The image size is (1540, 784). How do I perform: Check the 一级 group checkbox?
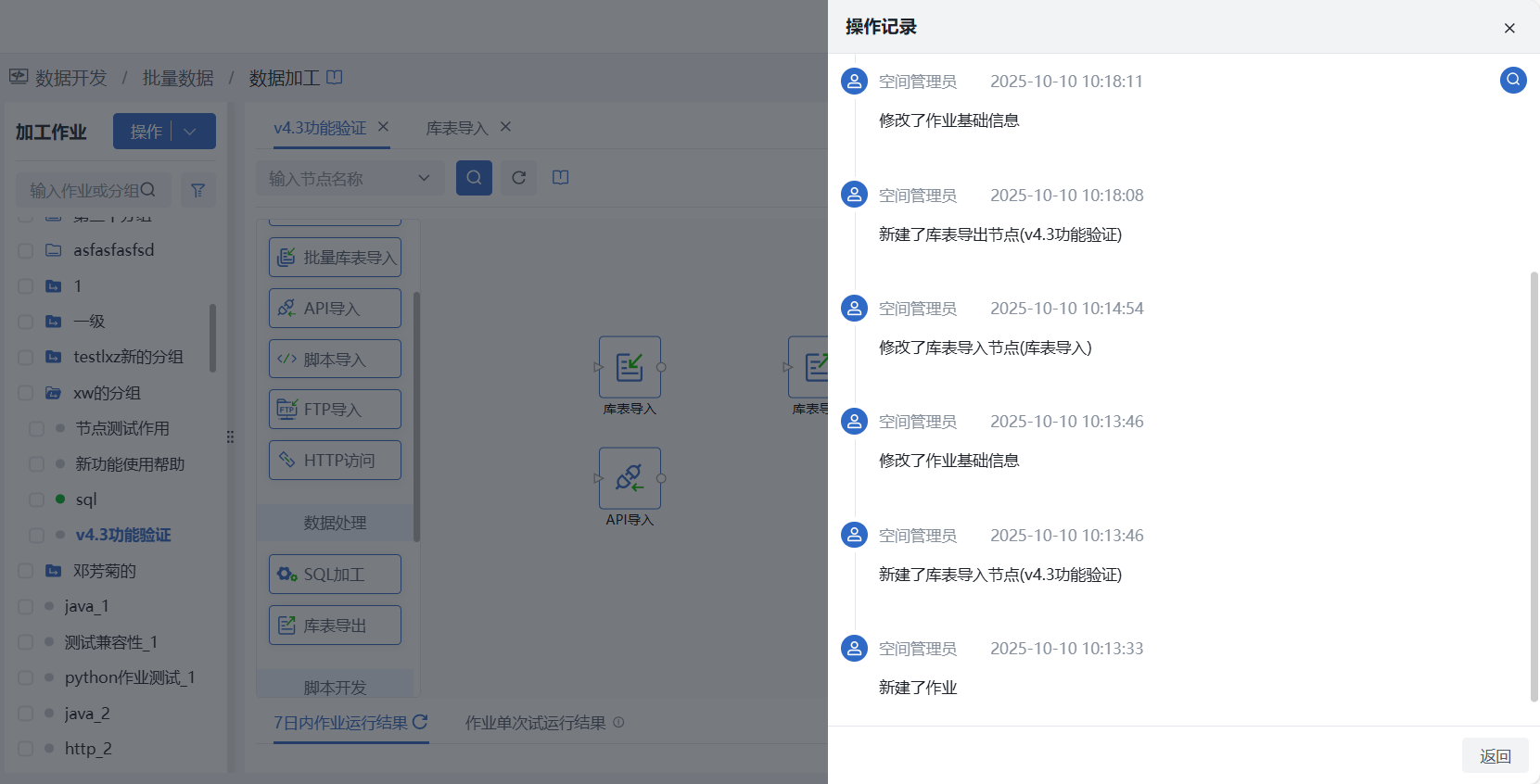tap(26, 322)
